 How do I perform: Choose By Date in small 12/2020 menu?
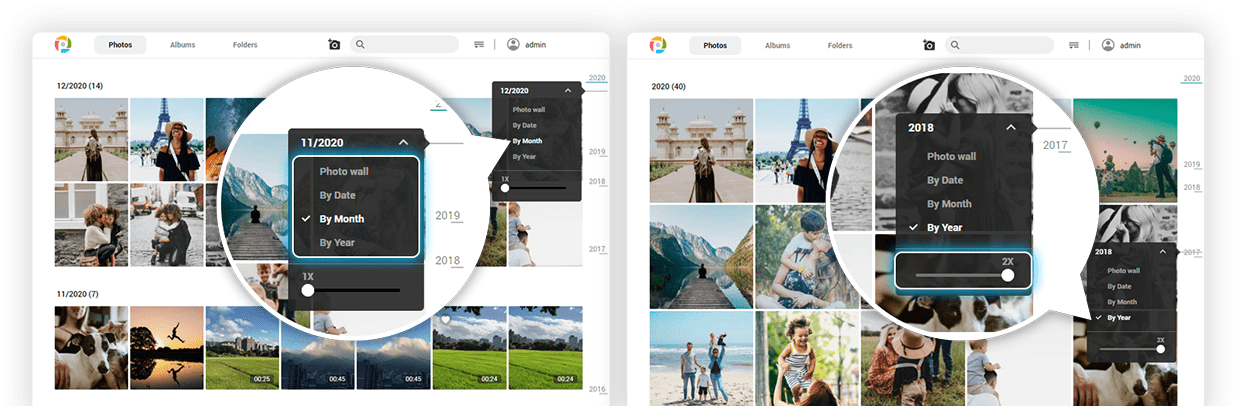[524, 125]
